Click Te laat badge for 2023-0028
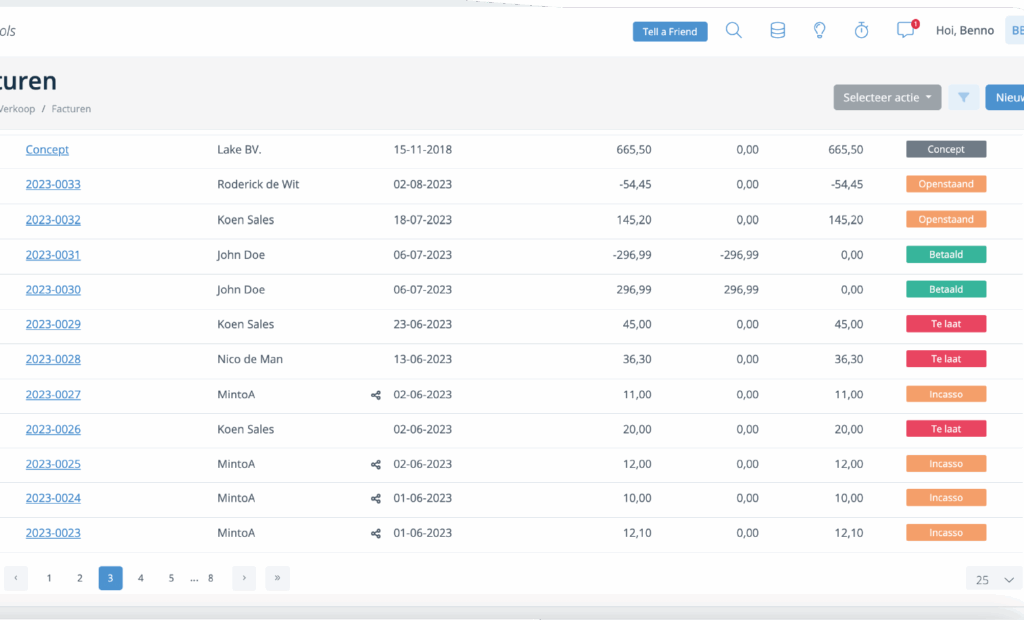The height and width of the screenshot is (620, 1024). coord(946,359)
